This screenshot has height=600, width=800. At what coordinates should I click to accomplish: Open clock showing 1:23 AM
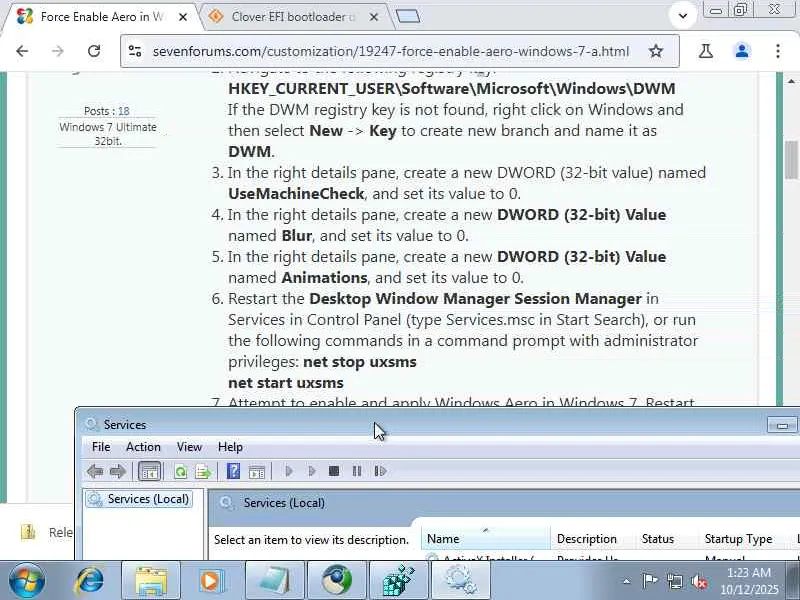click(749, 581)
